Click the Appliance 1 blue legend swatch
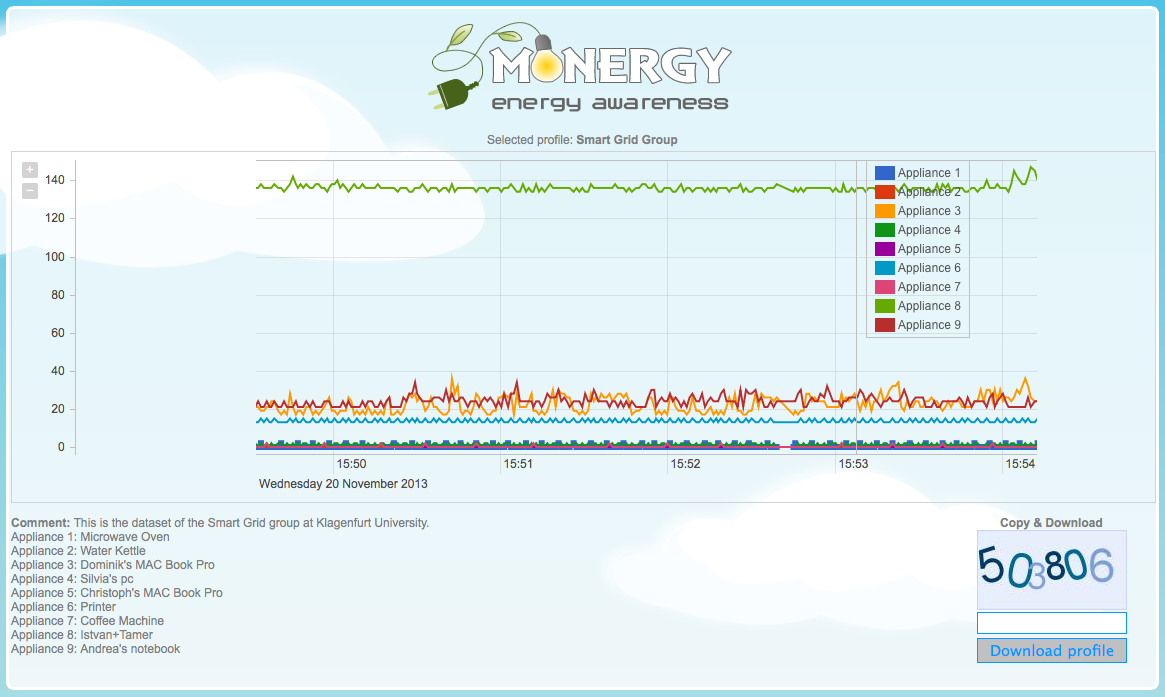Image resolution: width=1165 pixels, height=697 pixels. 884,173
